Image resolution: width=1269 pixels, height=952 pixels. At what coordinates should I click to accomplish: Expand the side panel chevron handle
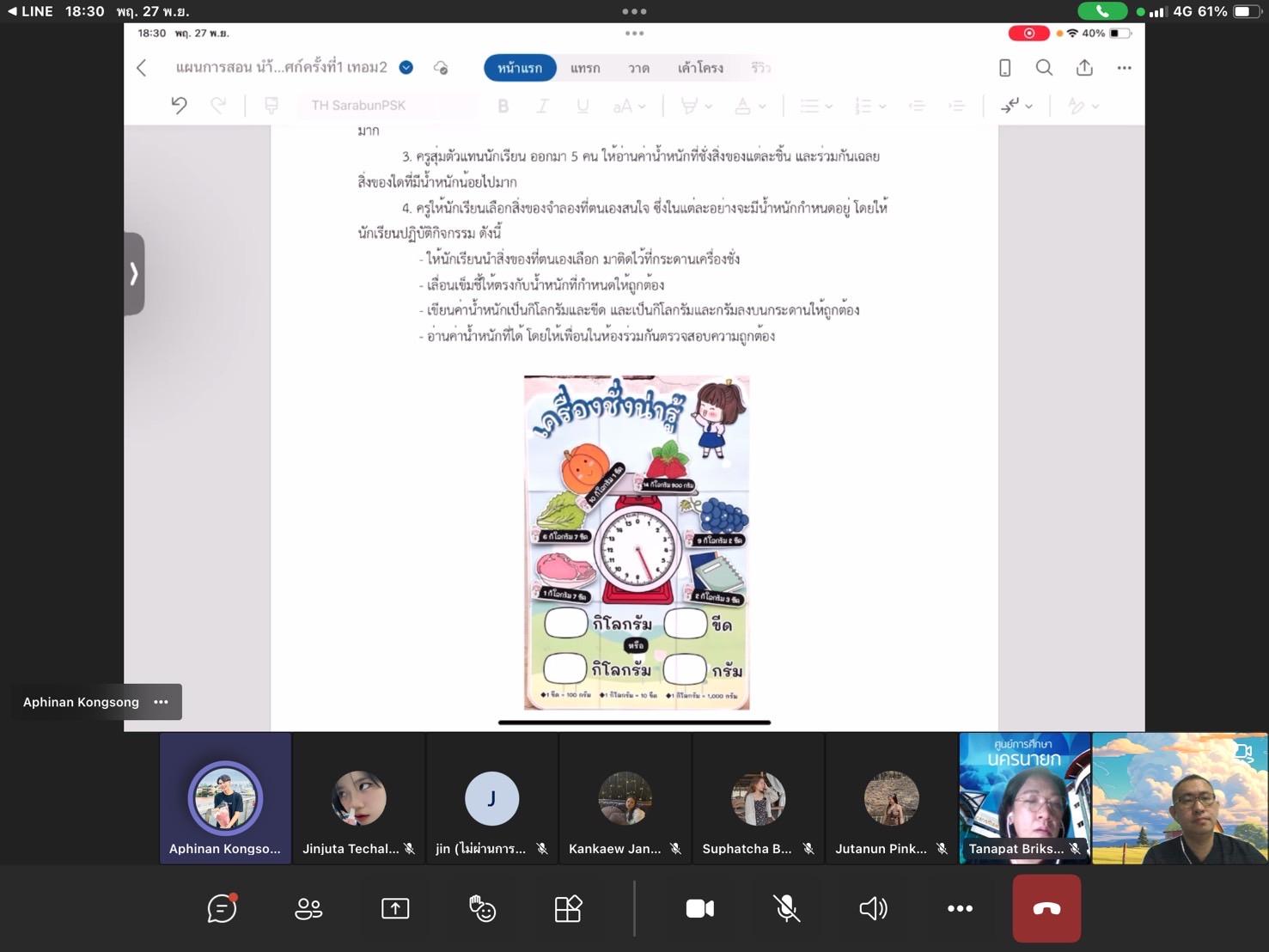click(x=134, y=273)
